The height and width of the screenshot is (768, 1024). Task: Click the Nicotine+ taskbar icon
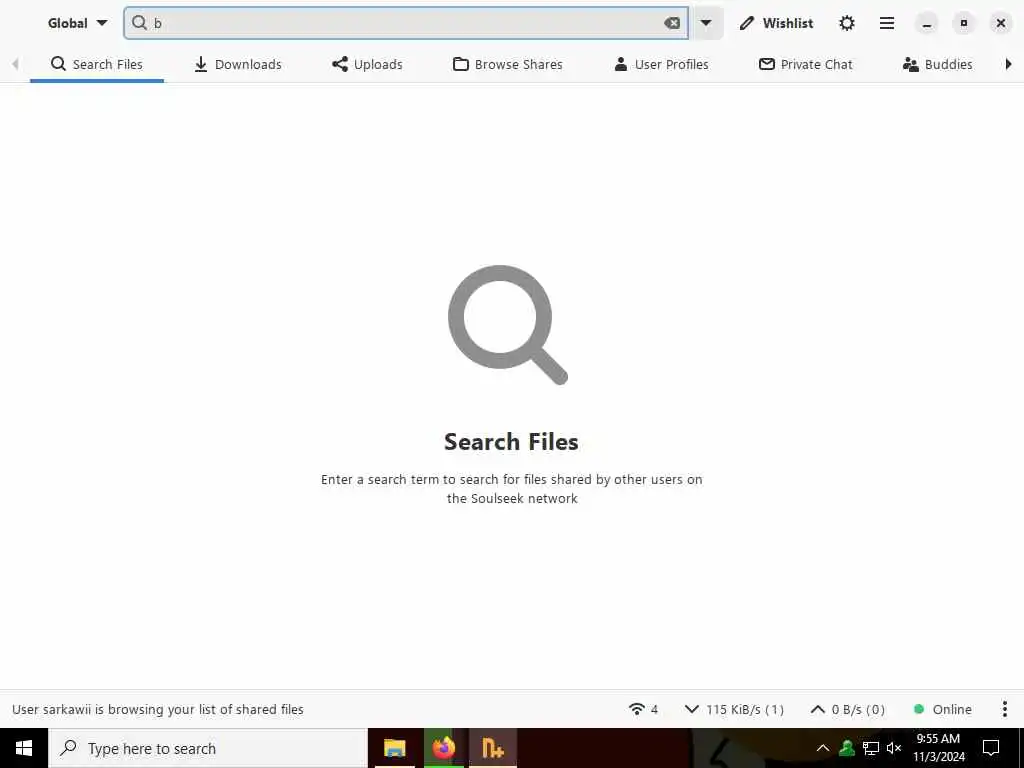coord(492,748)
